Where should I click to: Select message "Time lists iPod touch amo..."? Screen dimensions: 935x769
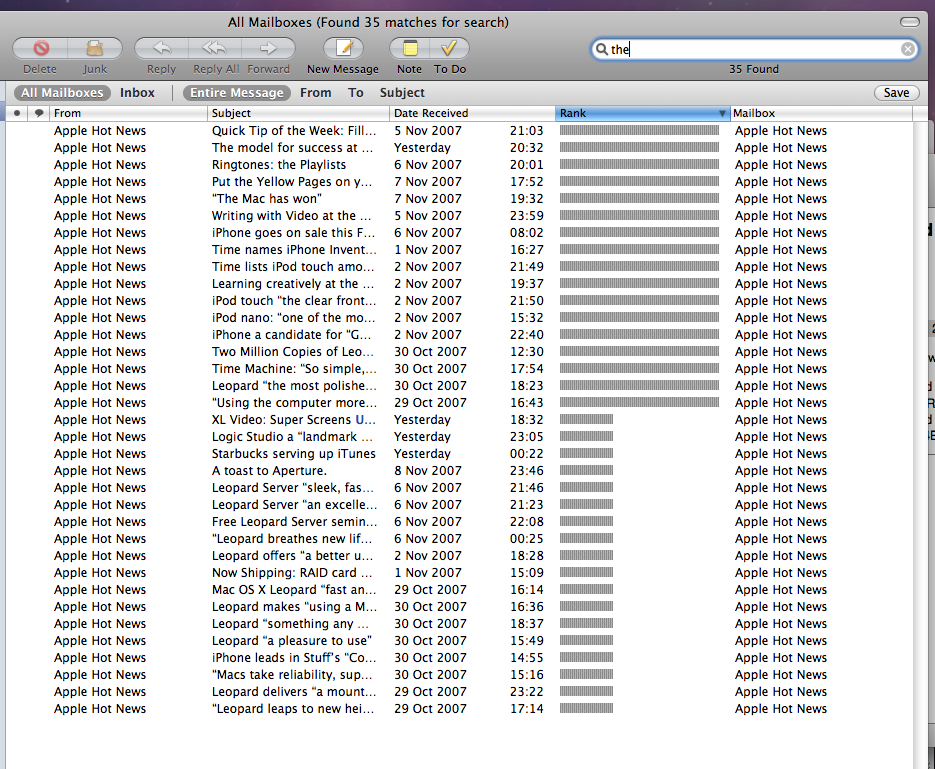[459, 266]
